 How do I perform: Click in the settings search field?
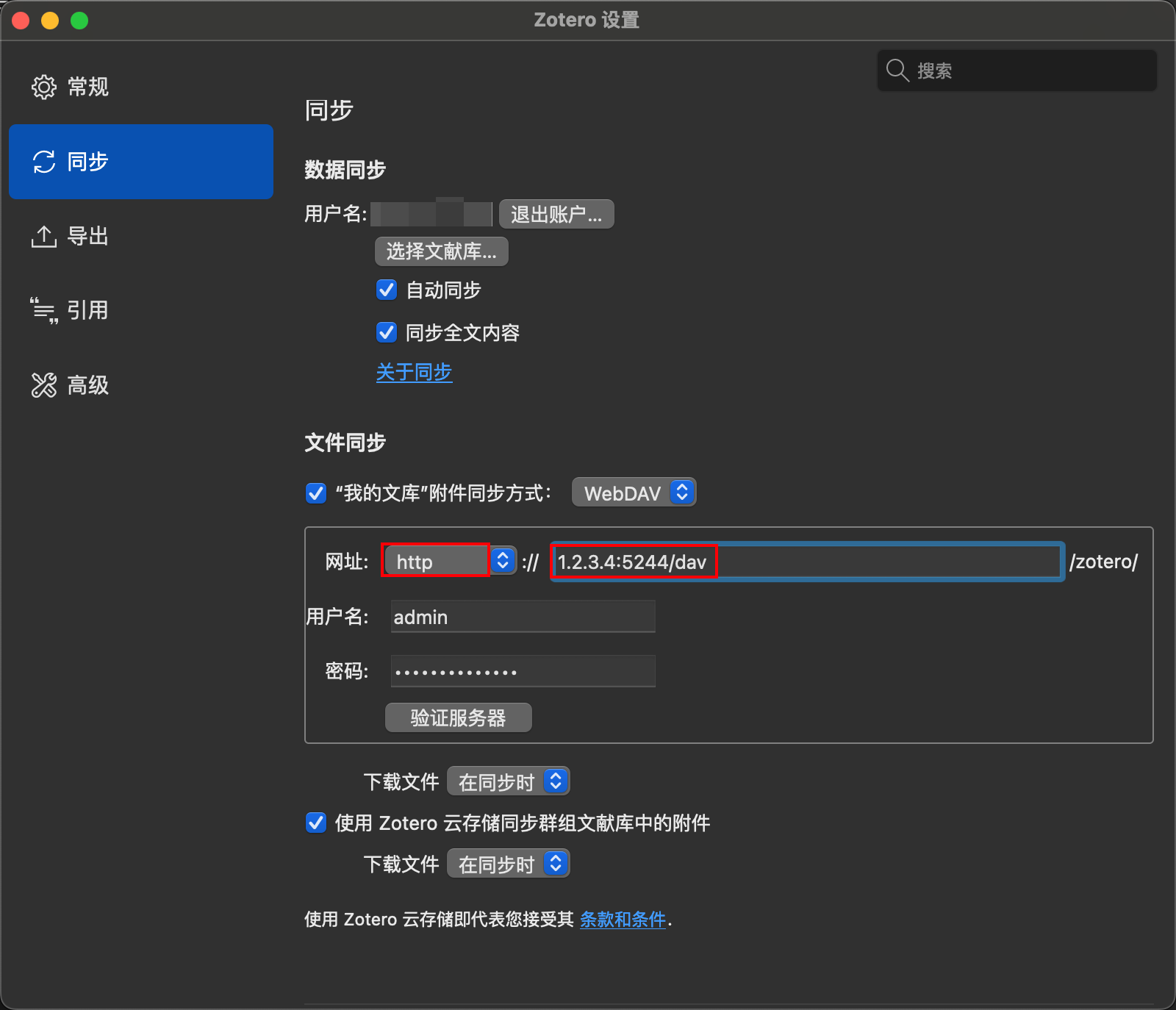1017,71
